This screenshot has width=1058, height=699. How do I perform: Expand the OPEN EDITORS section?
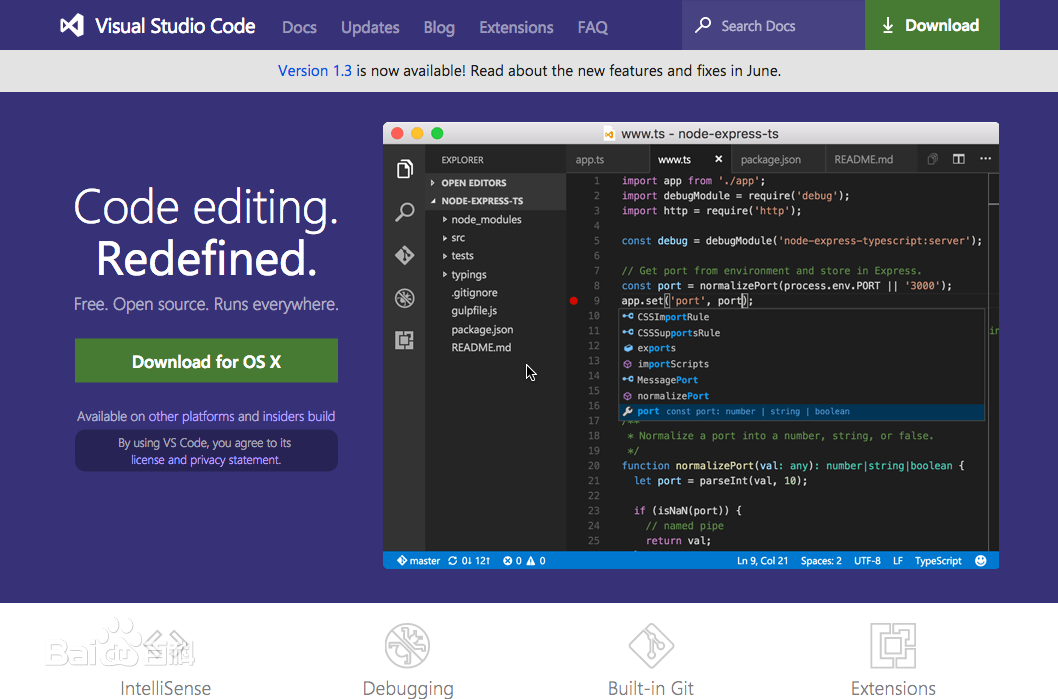point(433,183)
